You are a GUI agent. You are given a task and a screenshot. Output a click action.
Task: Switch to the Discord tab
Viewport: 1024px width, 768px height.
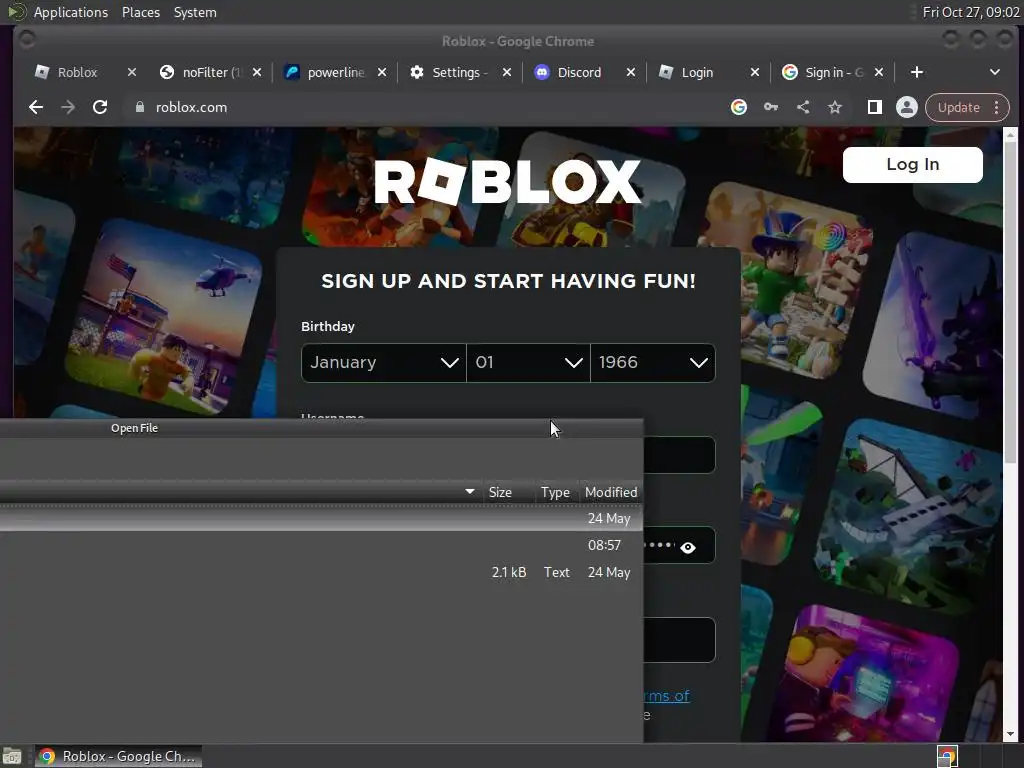coord(579,72)
